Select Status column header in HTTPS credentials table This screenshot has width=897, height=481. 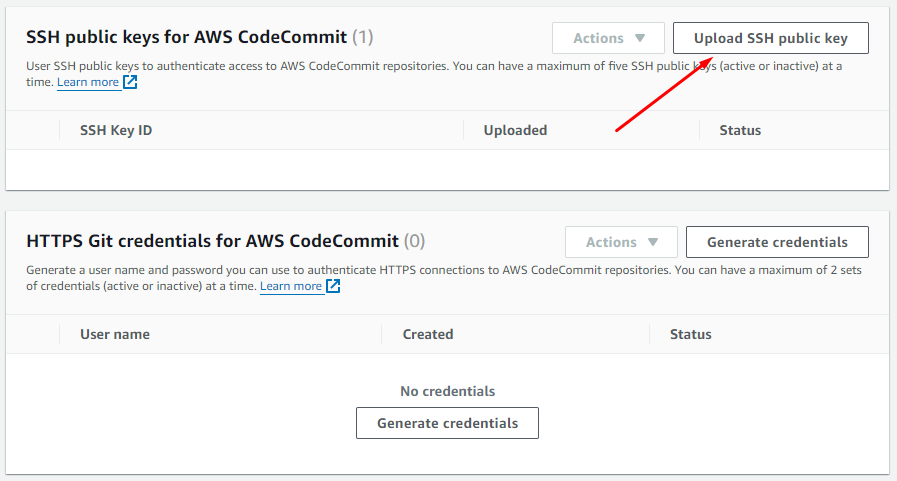(x=691, y=334)
